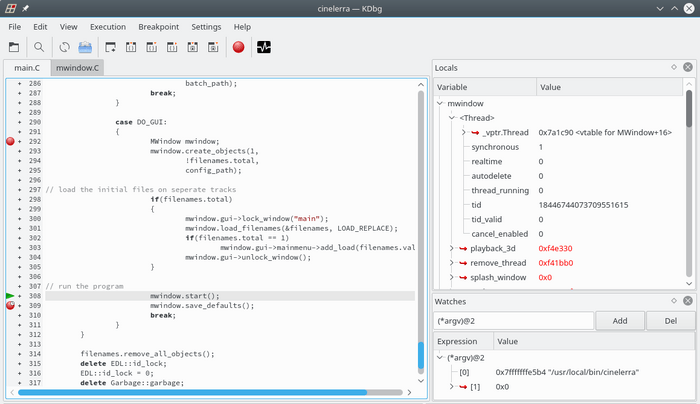This screenshot has height=404, width=700.
Task: Expand the _vptr.Thread entry
Action: coord(463,132)
